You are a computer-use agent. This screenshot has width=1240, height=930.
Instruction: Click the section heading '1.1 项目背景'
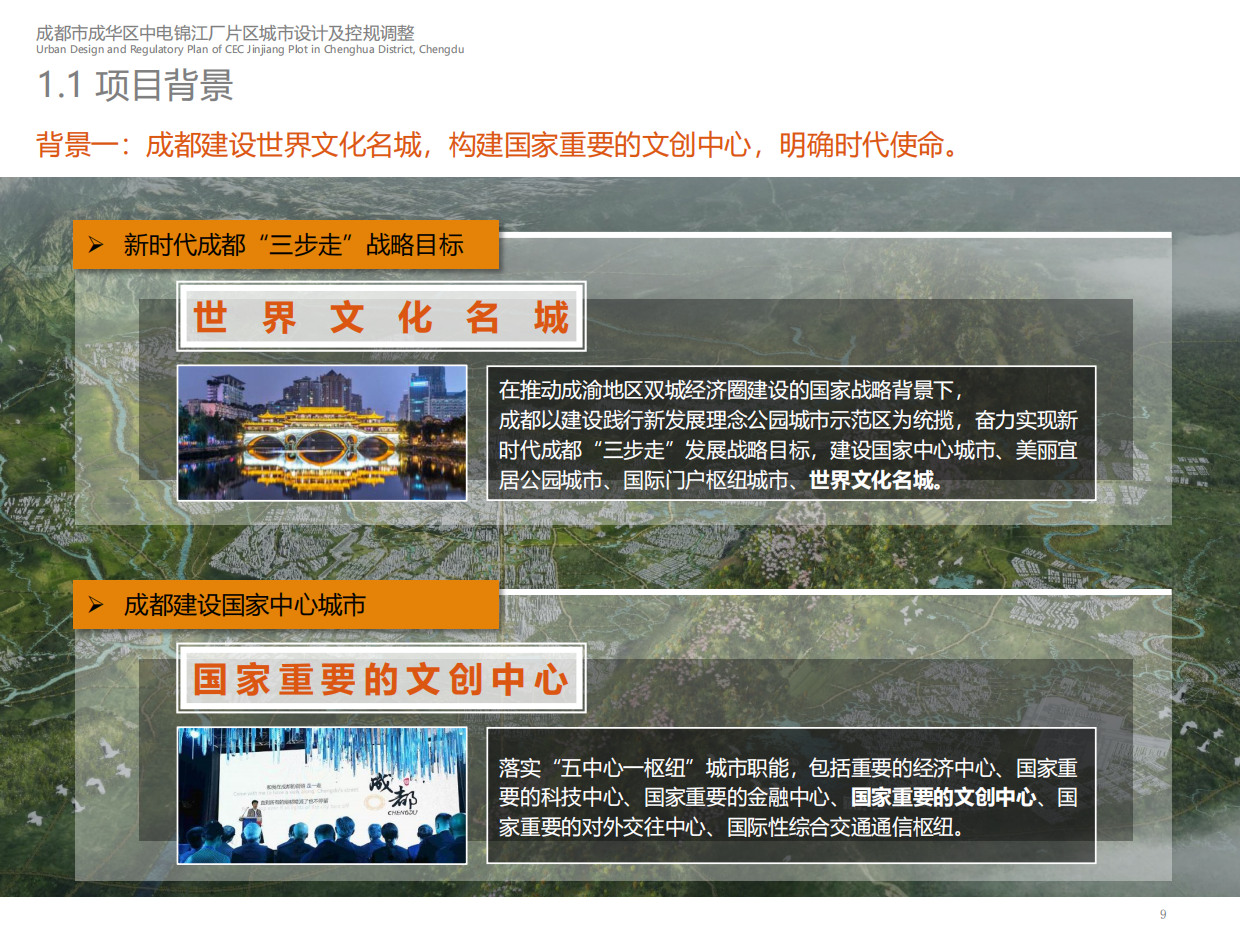(135, 86)
